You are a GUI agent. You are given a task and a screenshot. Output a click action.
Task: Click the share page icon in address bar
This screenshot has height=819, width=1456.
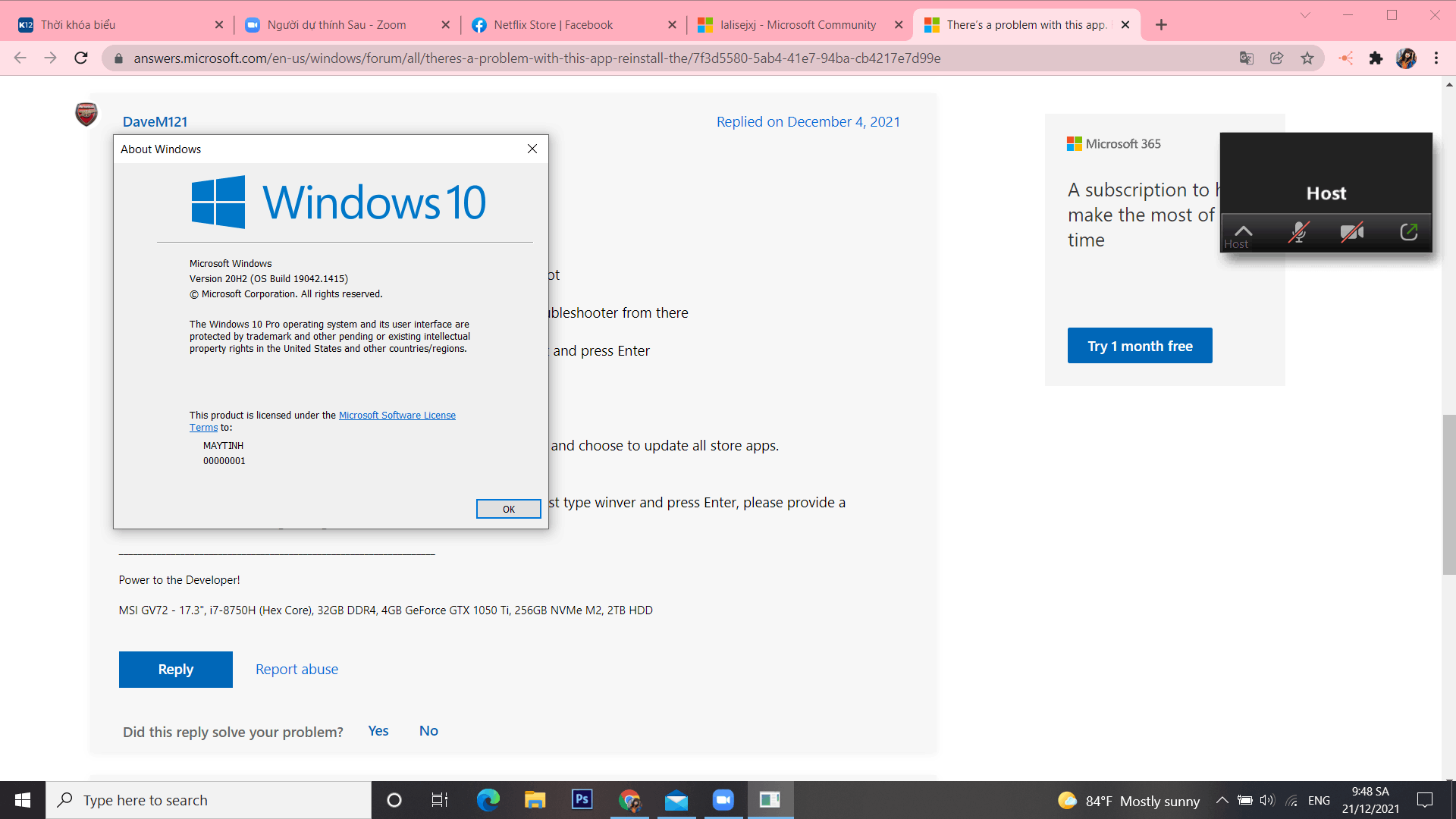(1277, 58)
